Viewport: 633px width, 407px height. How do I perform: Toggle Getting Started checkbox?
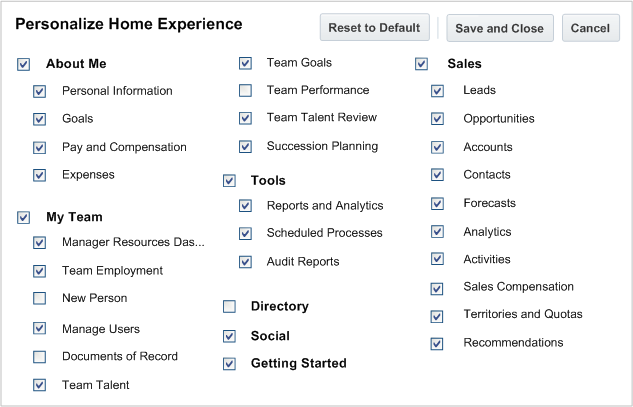point(229,364)
